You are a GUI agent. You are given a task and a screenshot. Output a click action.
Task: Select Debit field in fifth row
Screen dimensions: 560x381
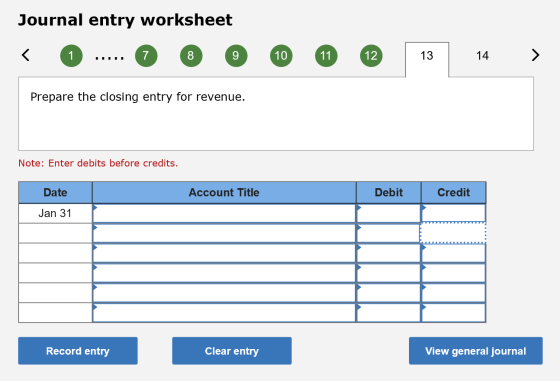tap(389, 293)
